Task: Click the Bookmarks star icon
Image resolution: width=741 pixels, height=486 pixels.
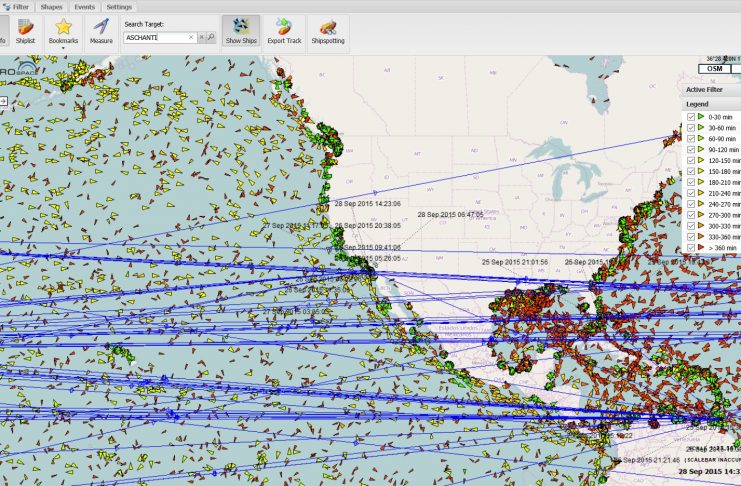Action: 63,27
